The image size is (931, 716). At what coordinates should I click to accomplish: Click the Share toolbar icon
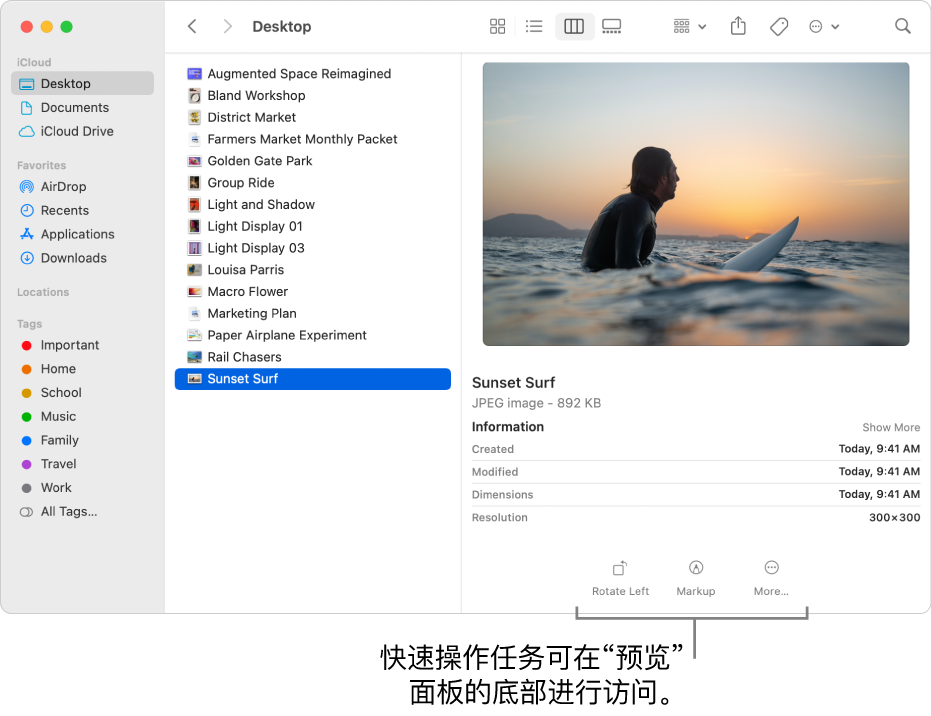coord(738,26)
